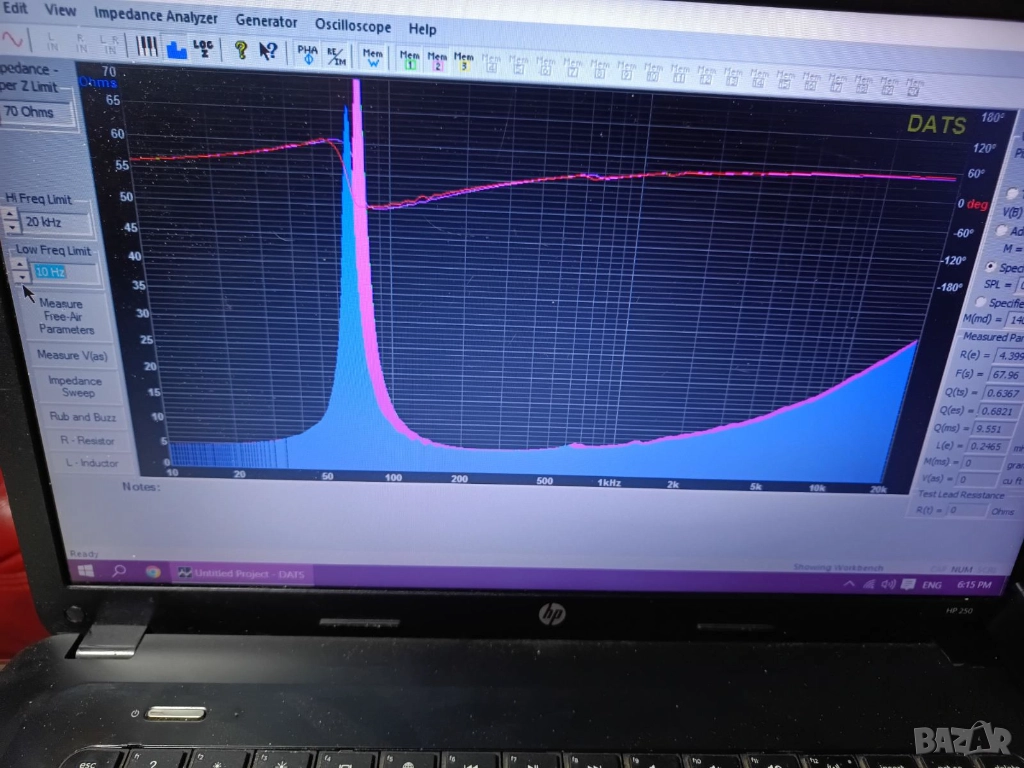Click the Q(ts) value 0.6367 field
This screenshot has height=768, width=1024.
pos(1000,393)
